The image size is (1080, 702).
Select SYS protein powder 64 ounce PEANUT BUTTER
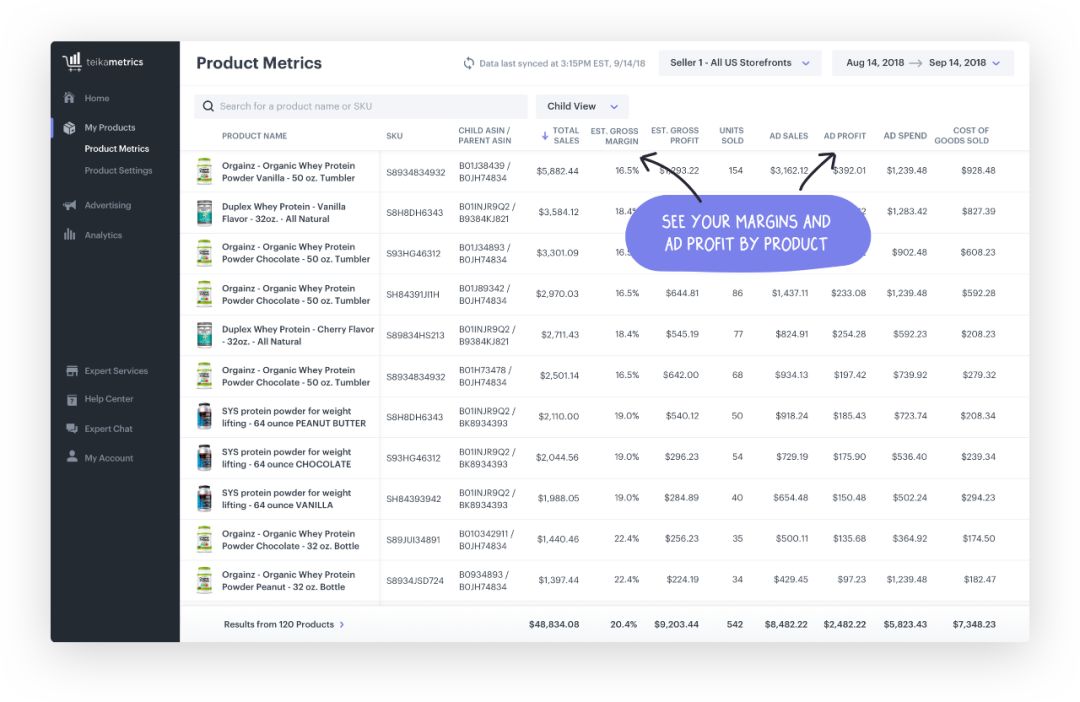point(294,417)
